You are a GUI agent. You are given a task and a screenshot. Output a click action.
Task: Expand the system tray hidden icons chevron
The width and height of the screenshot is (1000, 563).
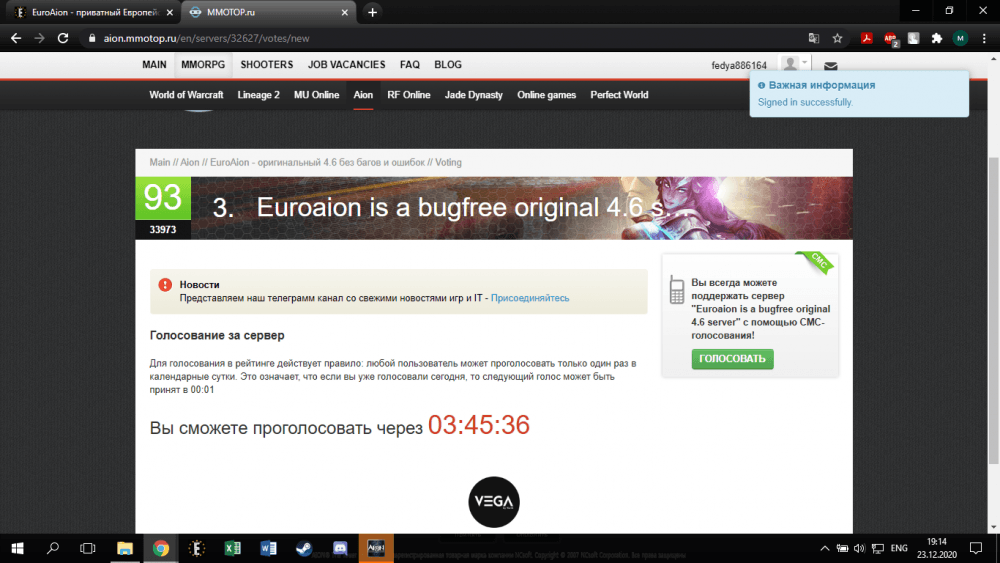pyautogui.click(x=825, y=548)
